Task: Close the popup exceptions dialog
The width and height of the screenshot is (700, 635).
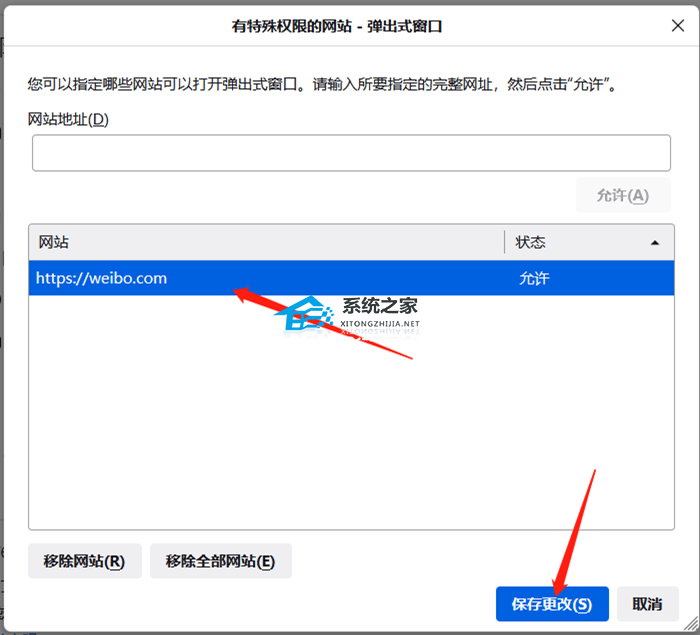Action: coord(677,26)
